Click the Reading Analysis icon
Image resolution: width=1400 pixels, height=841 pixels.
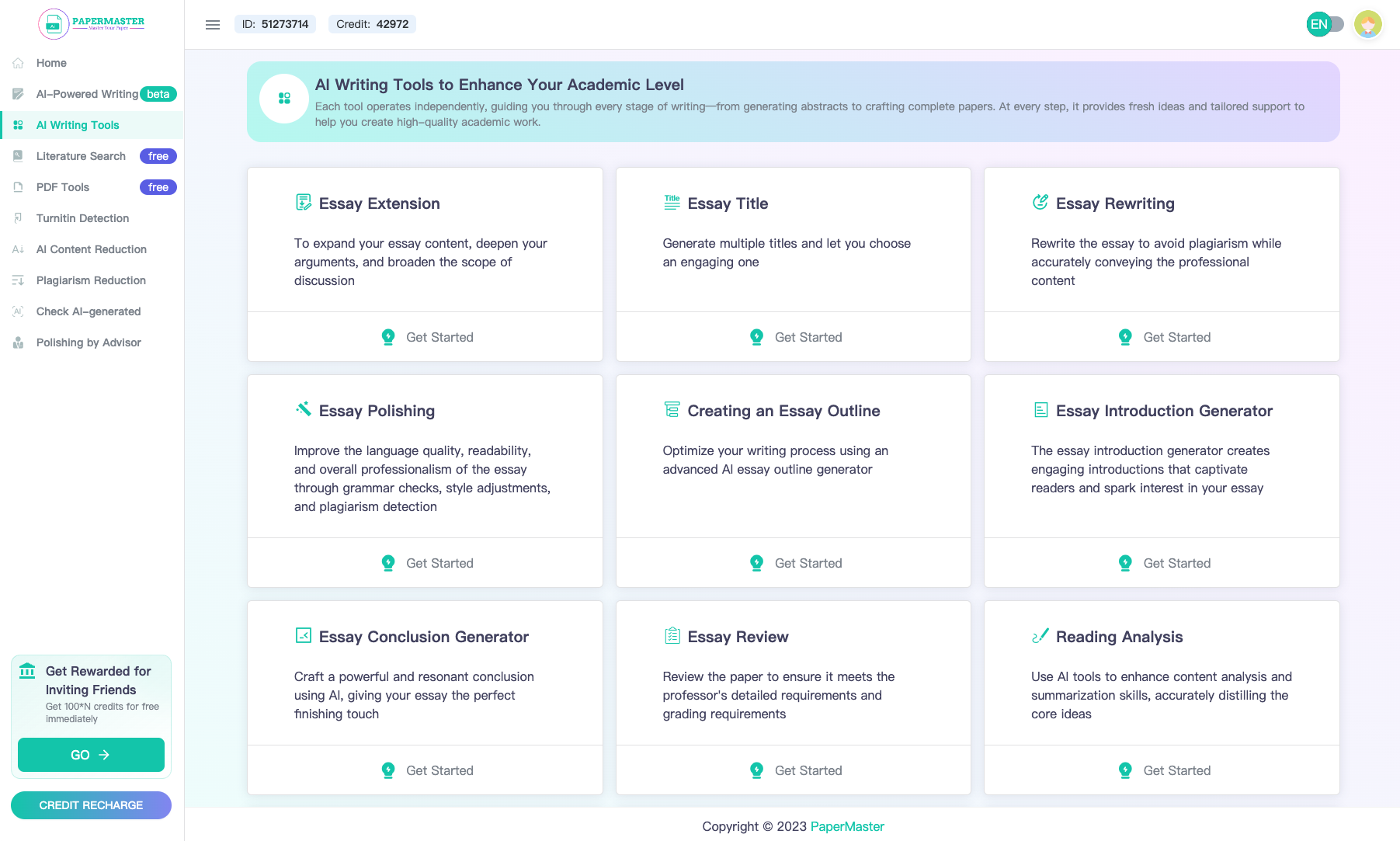[1040, 636]
